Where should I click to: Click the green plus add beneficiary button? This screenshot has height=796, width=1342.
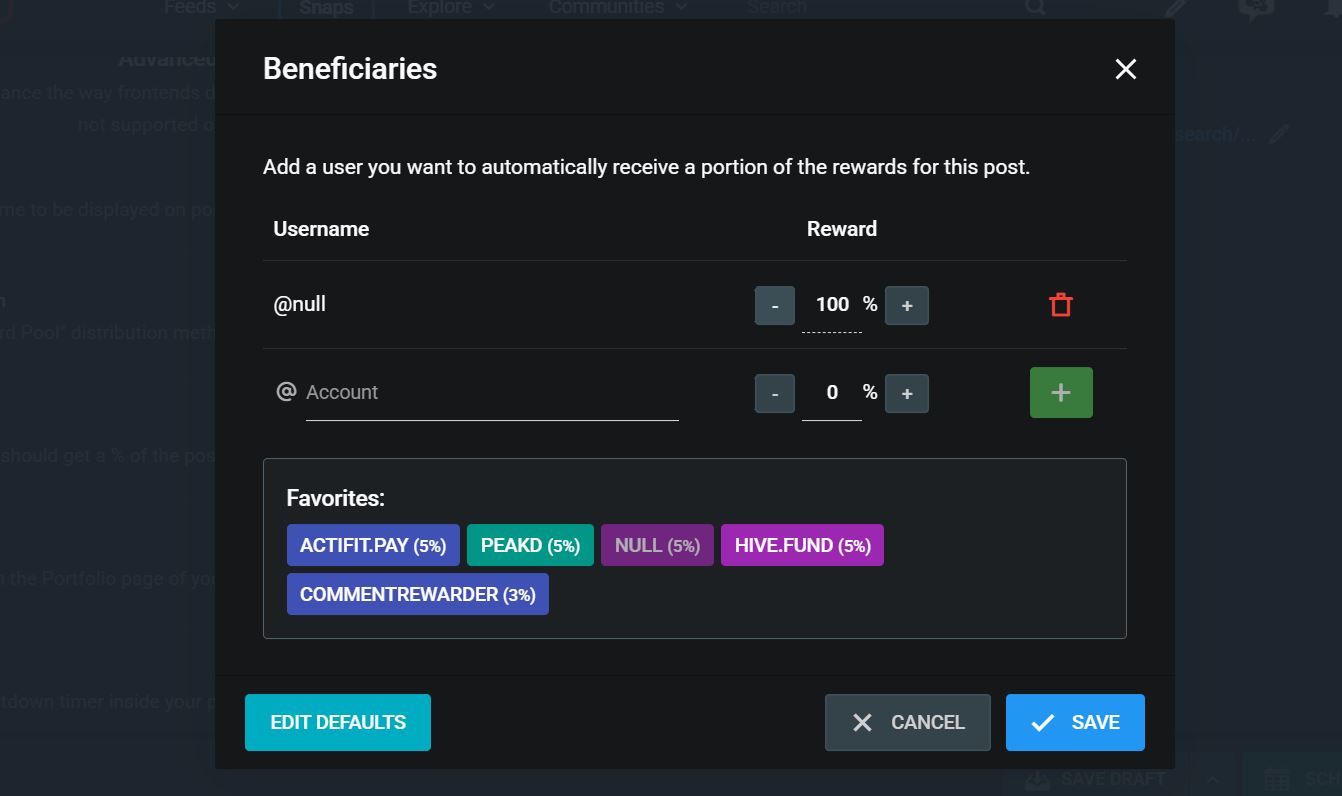[1061, 393]
